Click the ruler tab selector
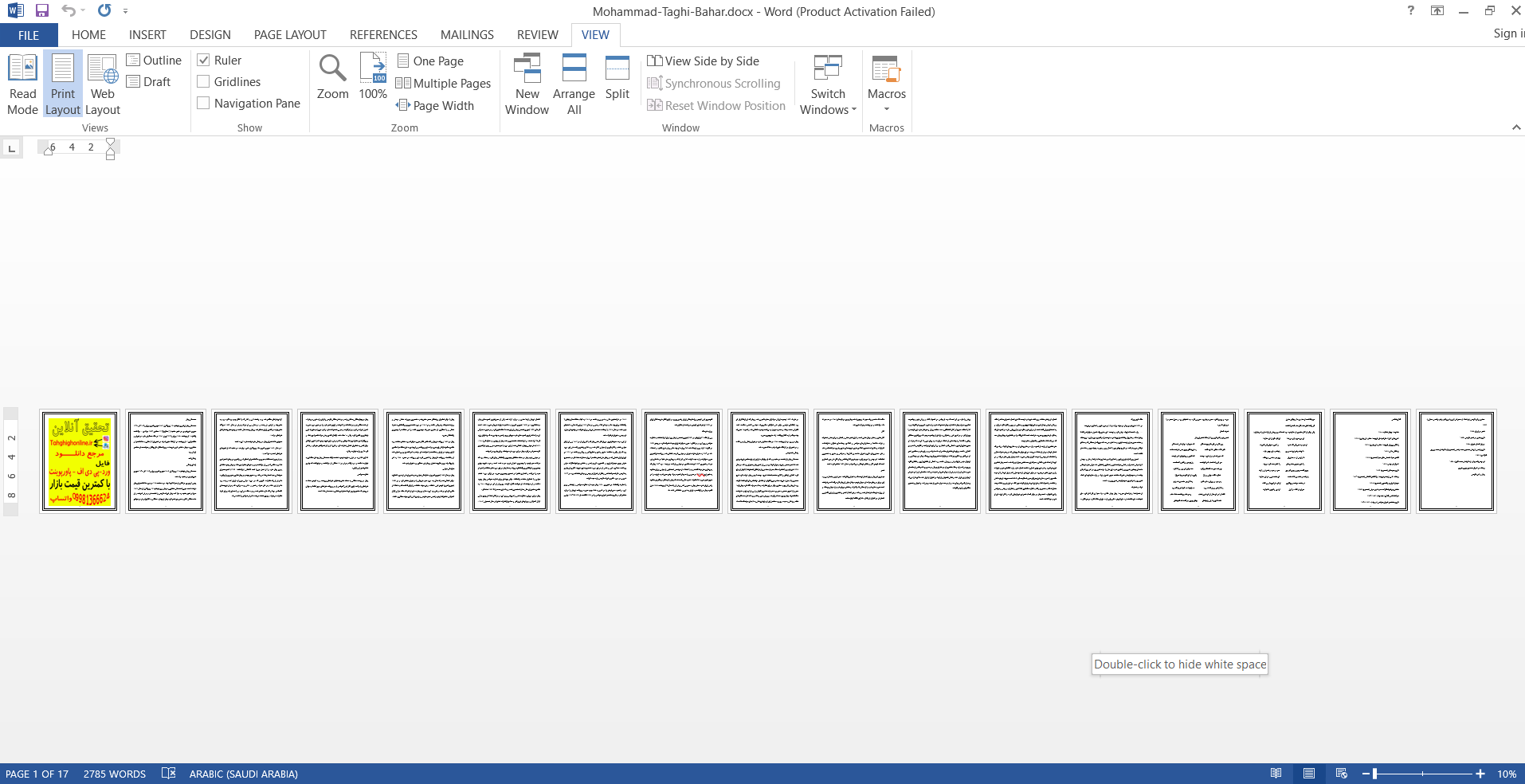Image resolution: width=1525 pixels, height=784 pixels. click(11, 148)
